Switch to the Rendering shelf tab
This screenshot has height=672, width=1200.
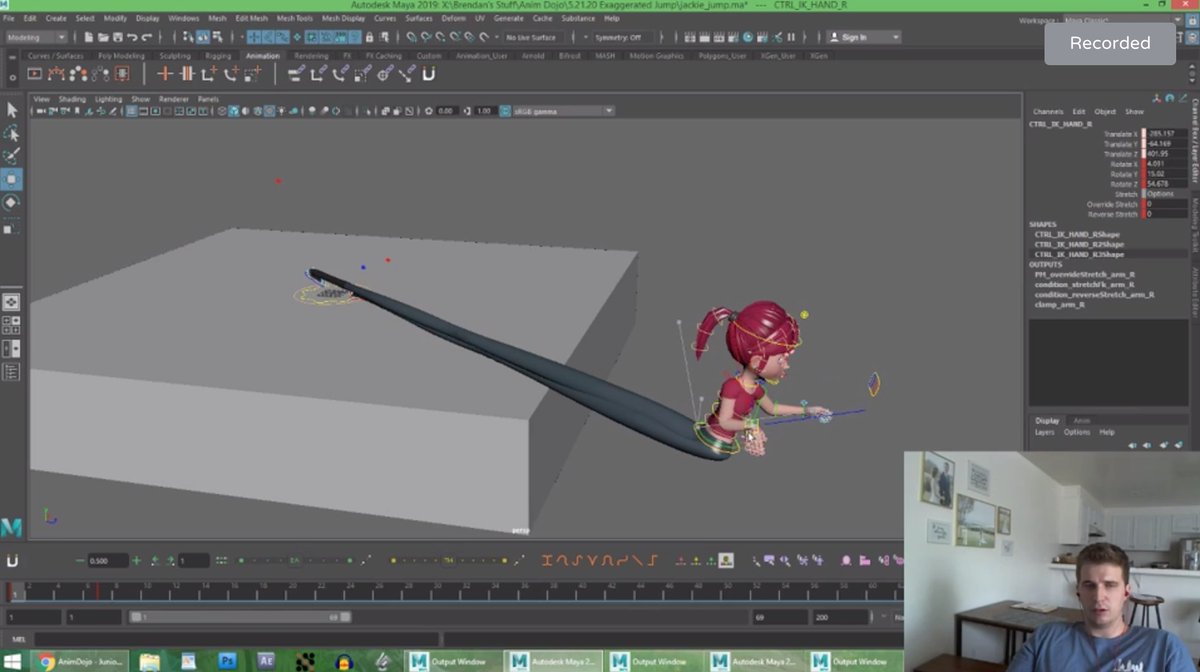[311, 56]
